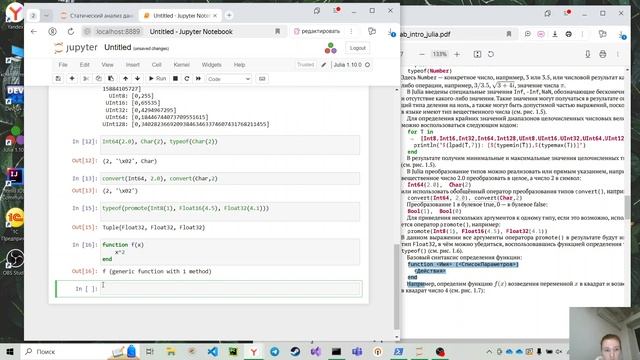
Task: Open the File menu
Action: click(63, 65)
